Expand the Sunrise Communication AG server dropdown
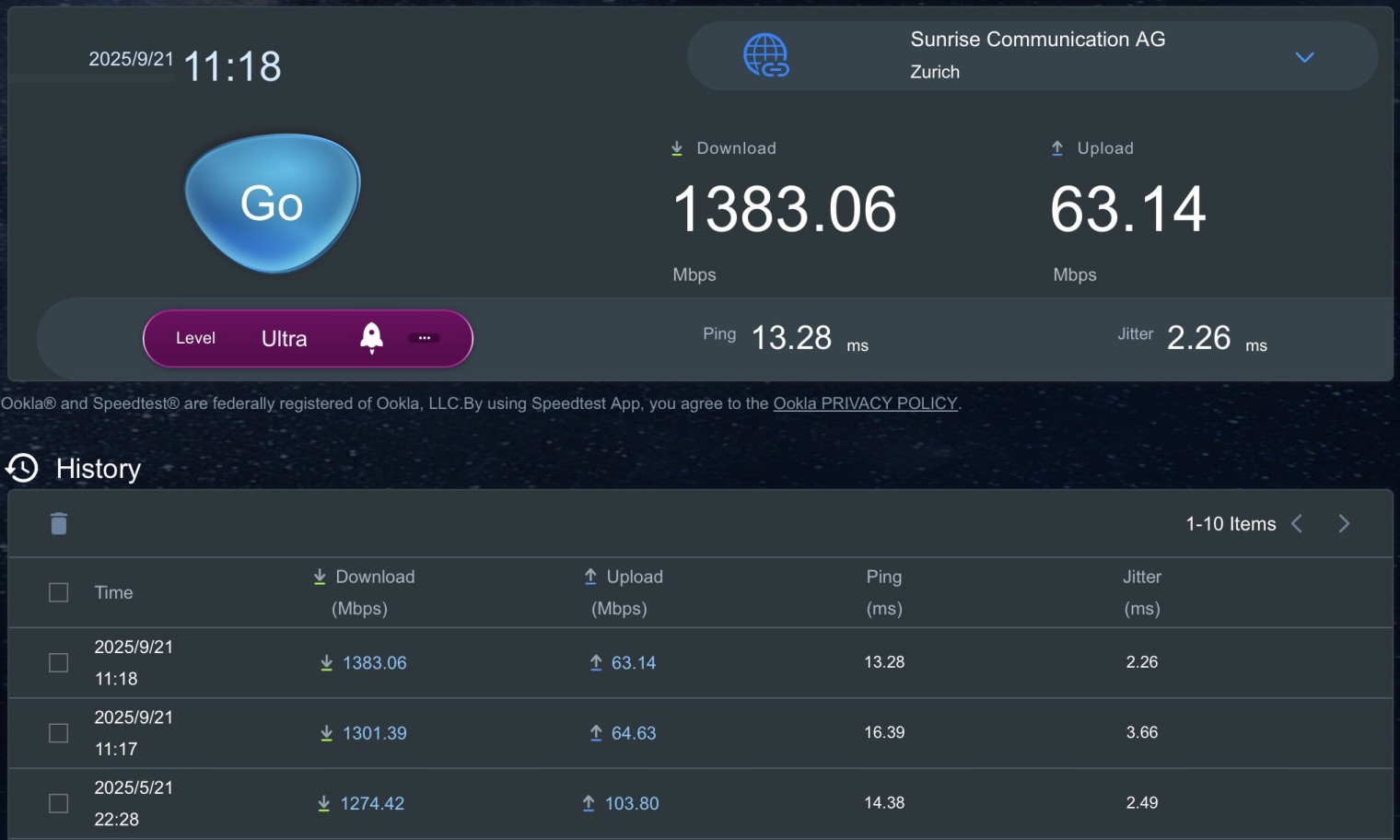 click(1304, 57)
